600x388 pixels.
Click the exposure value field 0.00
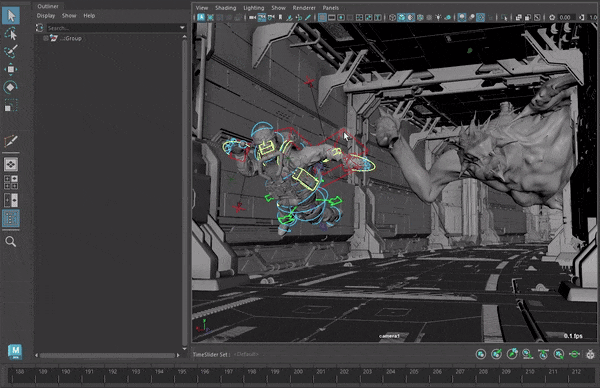pos(566,17)
